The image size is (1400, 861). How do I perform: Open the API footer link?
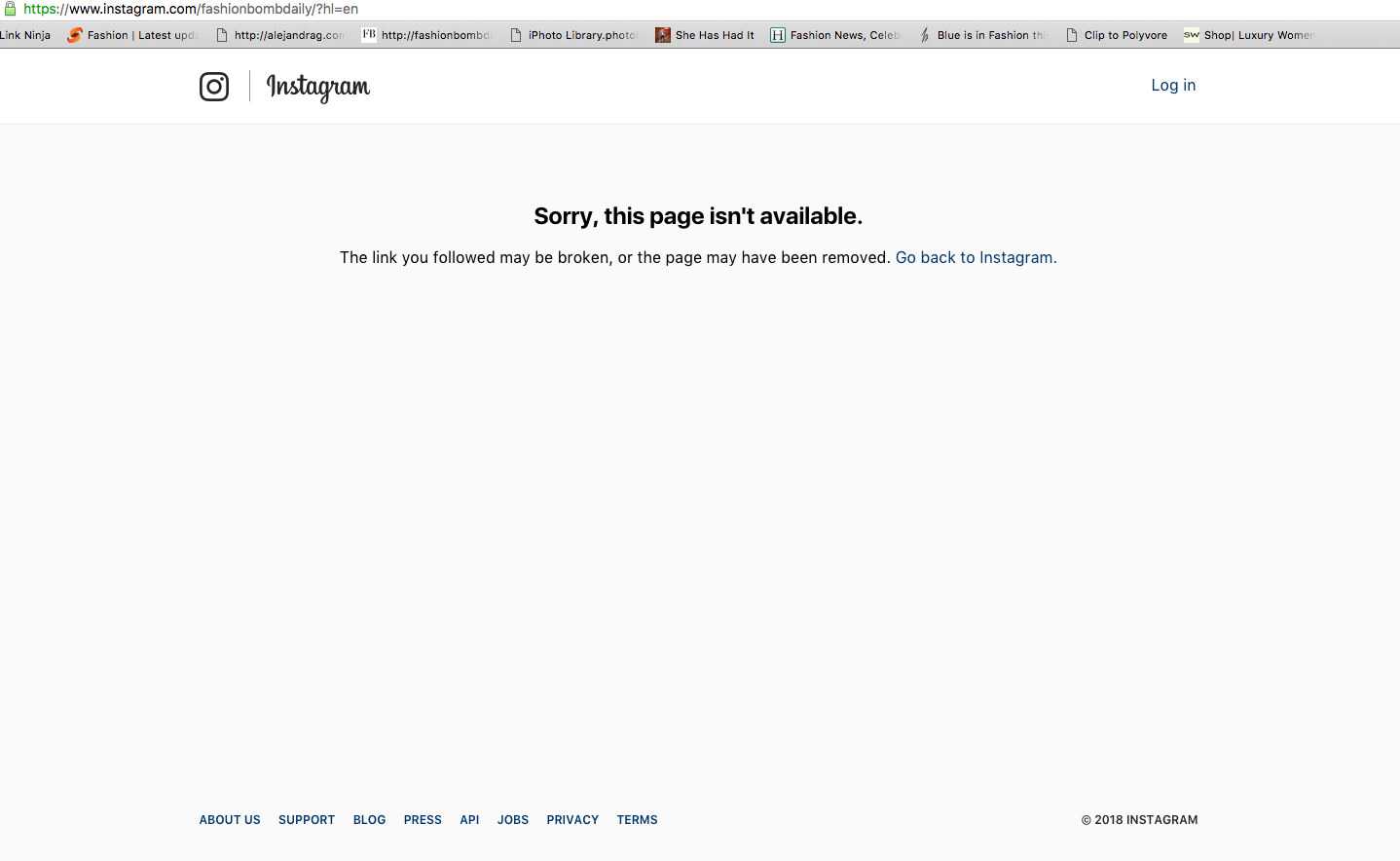[x=469, y=820]
